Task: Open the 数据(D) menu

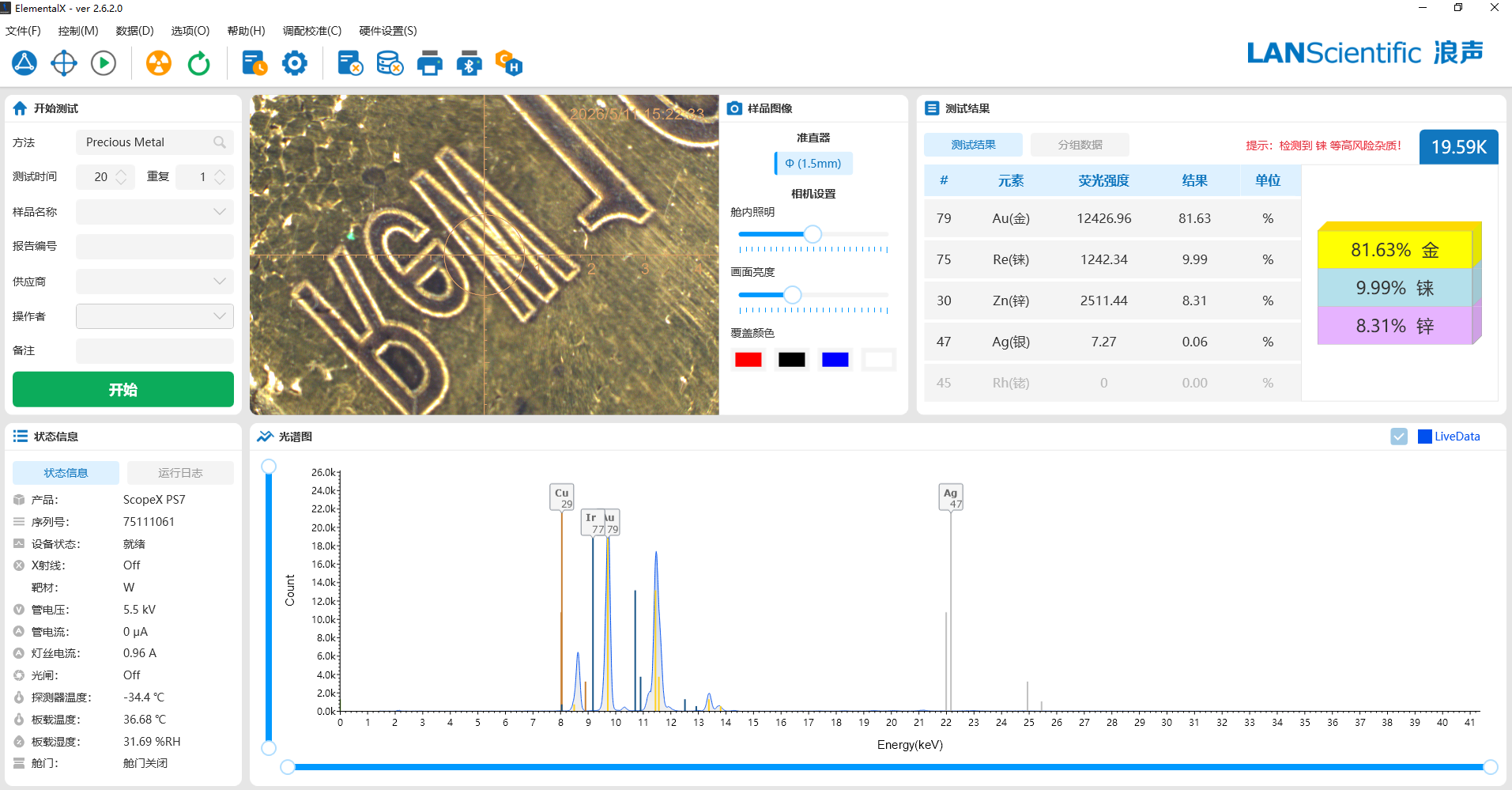Action: point(134,31)
